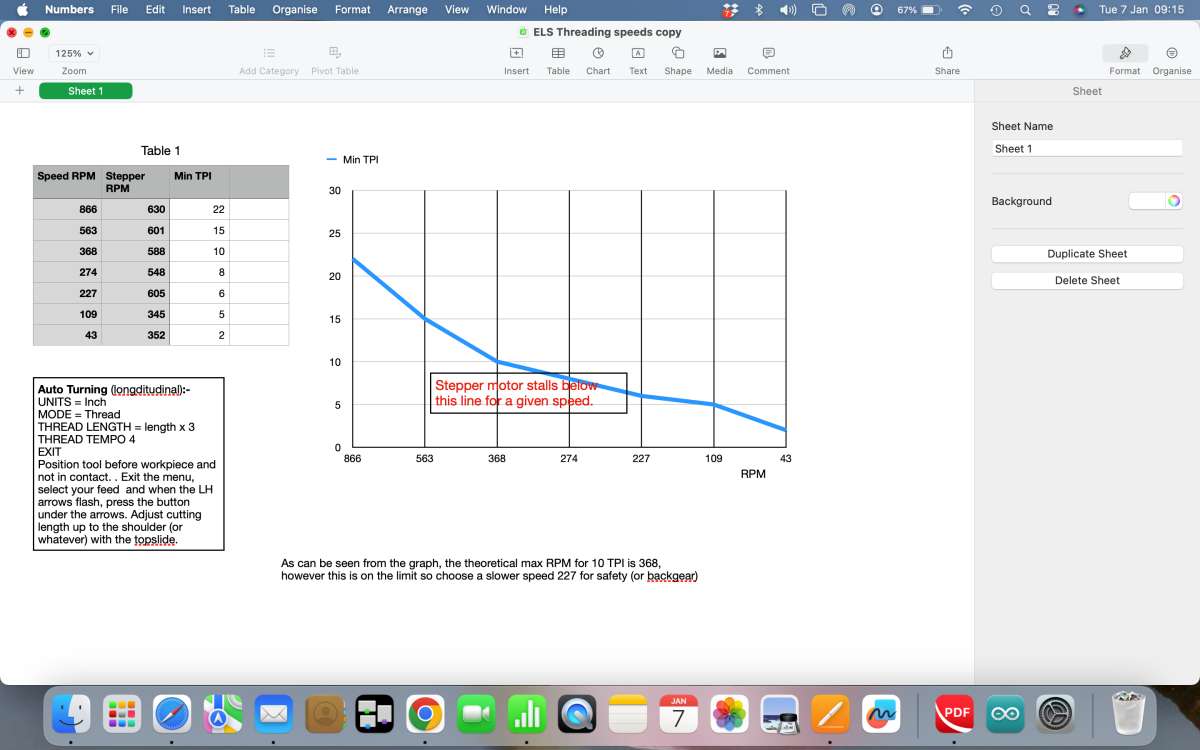Click the Sheet Name input field
This screenshot has height=750, width=1200.
(1087, 148)
